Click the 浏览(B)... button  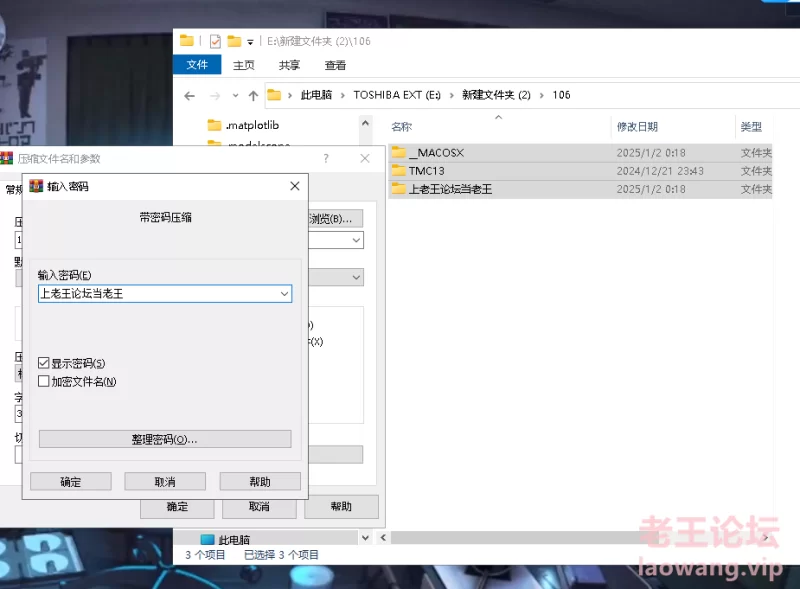pyautogui.click(x=336, y=219)
